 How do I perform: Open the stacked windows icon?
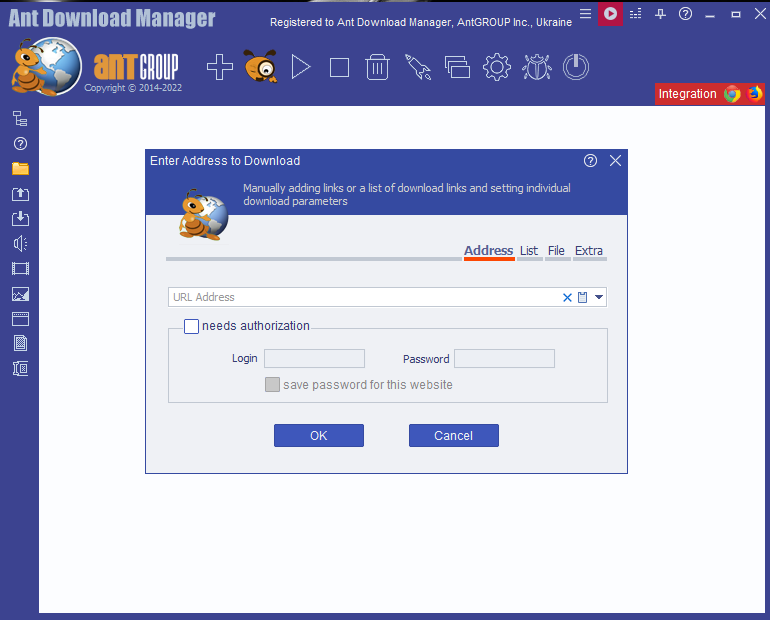point(457,67)
